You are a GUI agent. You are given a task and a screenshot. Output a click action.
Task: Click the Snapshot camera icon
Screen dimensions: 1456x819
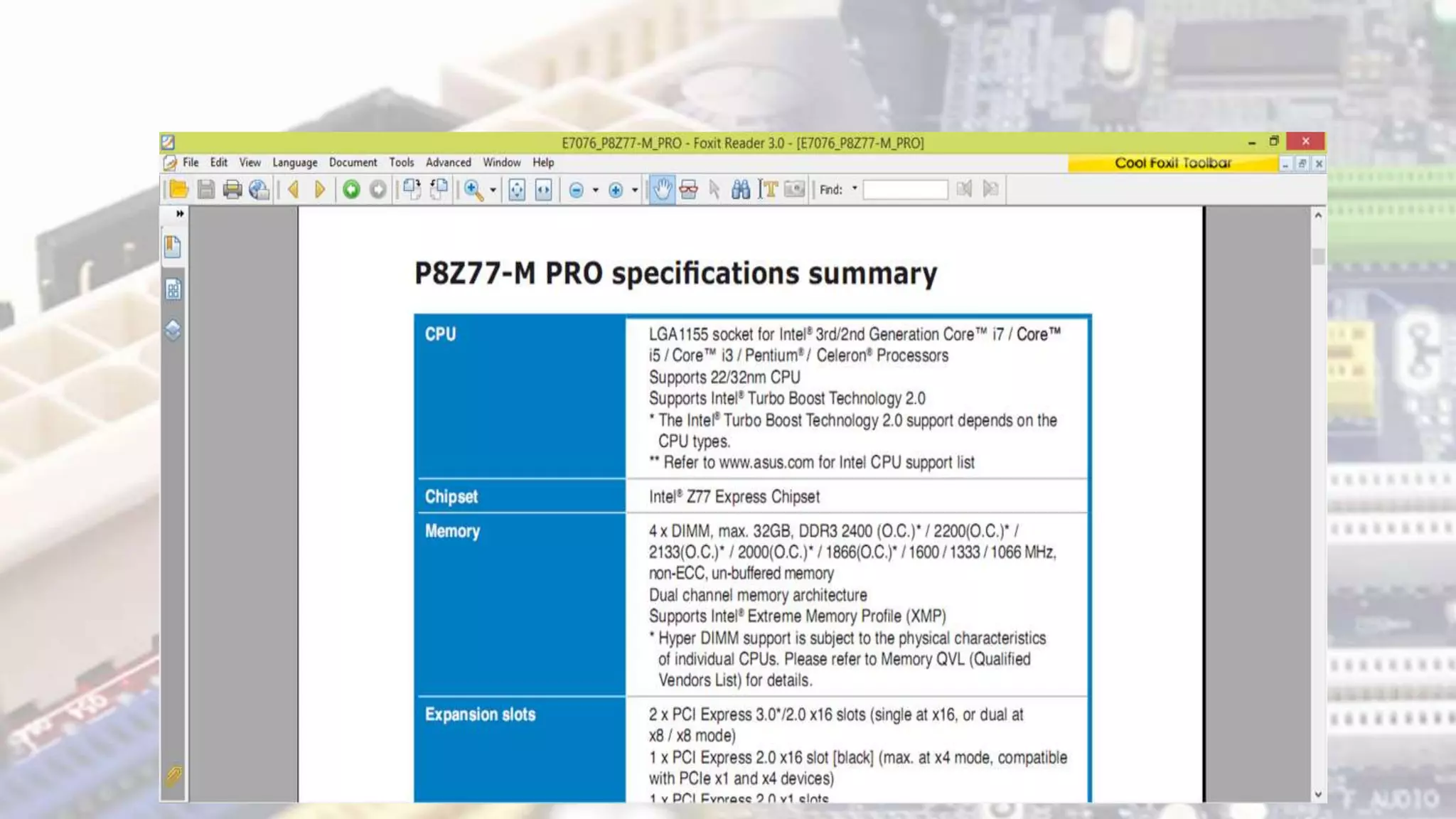[794, 189]
